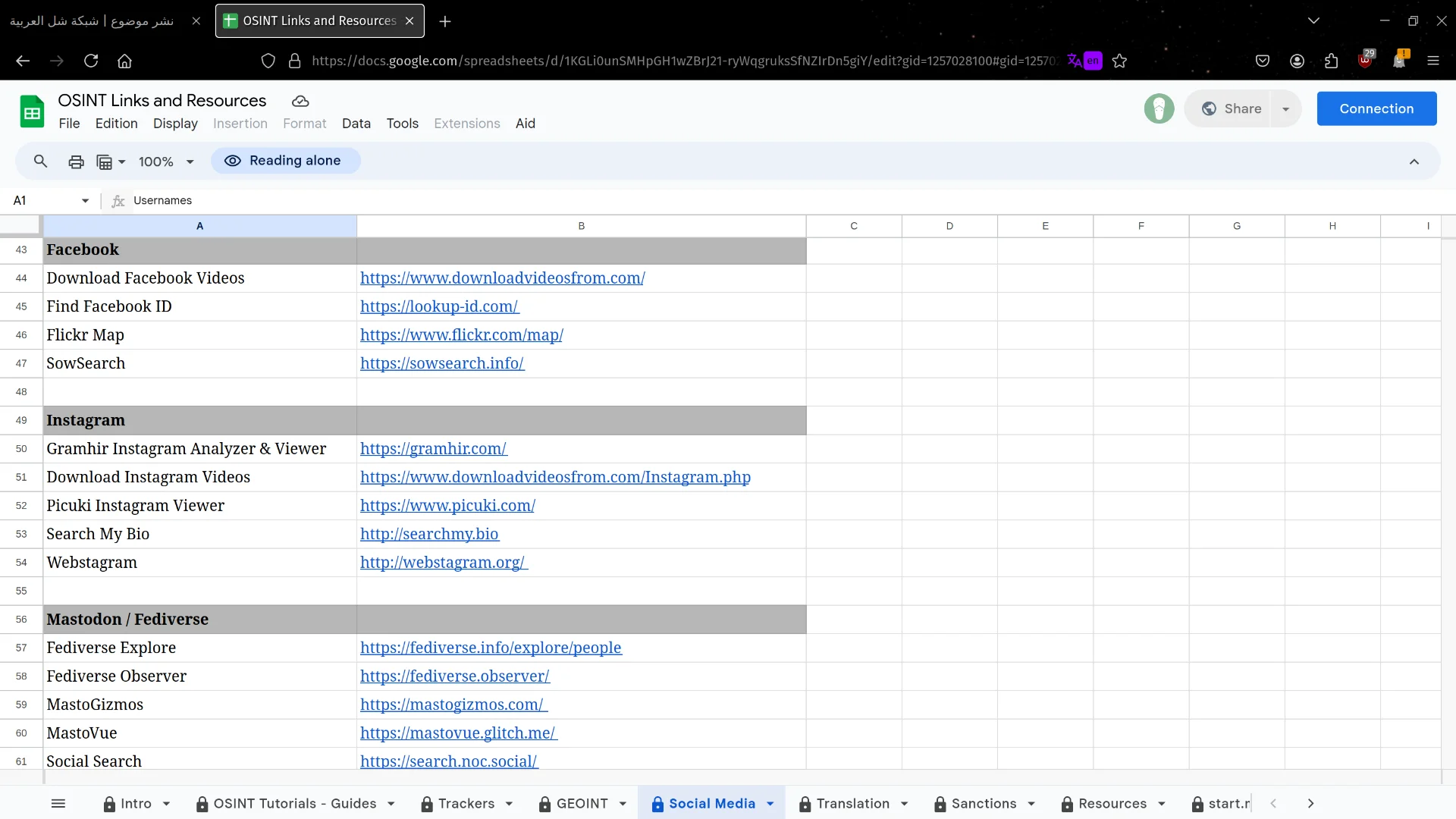This screenshot has width=1456, height=819.
Task: Select the Mastodon / Fediverse header cell
Action: click(200, 620)
